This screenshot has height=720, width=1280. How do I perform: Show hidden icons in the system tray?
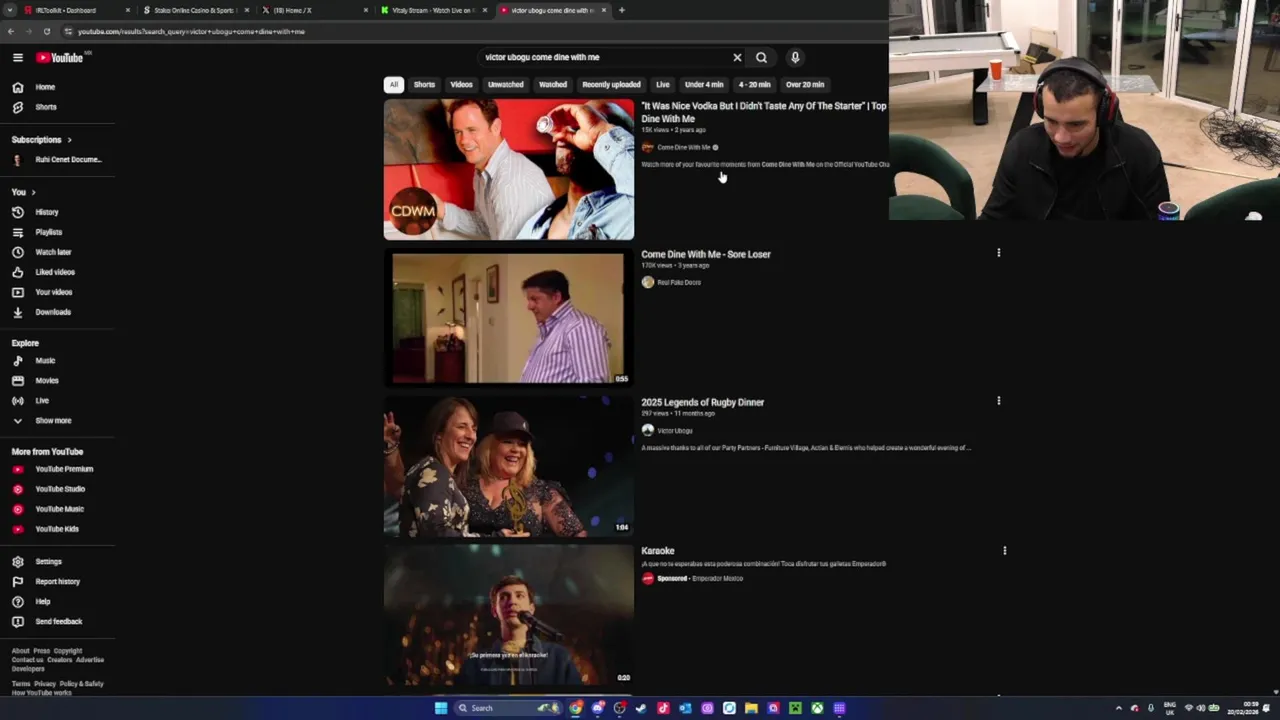click(x=1118, y=708)
